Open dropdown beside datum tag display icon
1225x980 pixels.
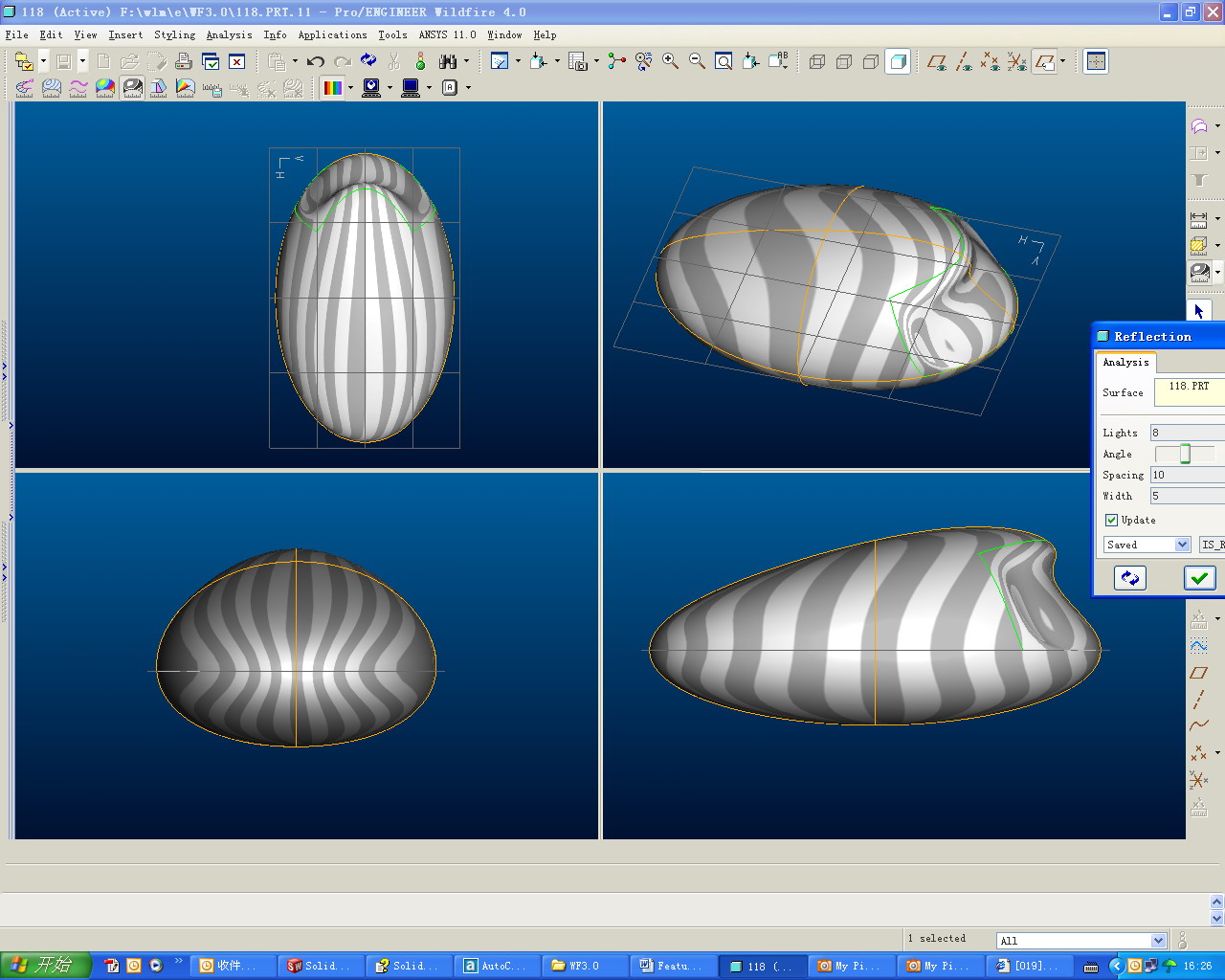[1062, 61]
